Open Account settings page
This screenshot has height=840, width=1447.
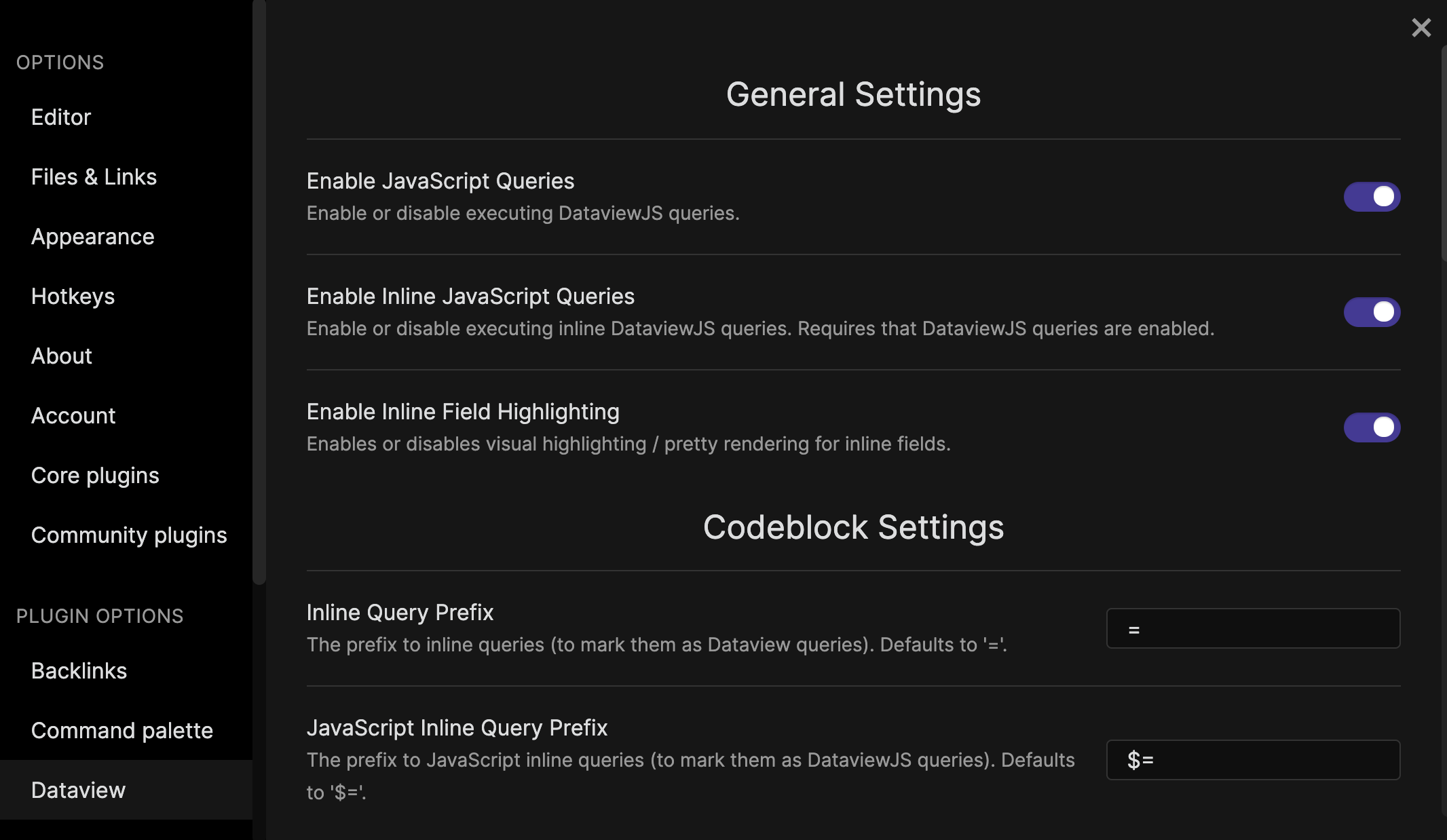73,416
